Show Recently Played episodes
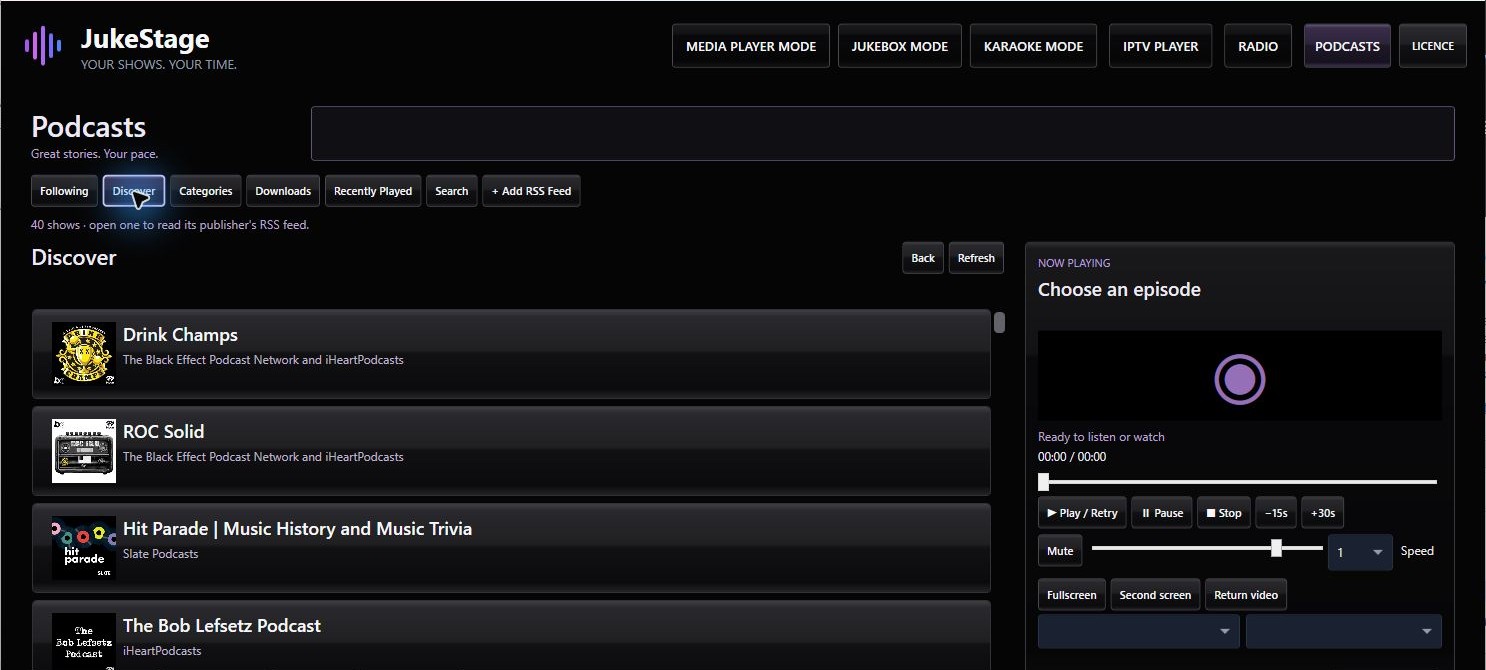The height and width of the screenshot is (670, 1486). [x=373, y=191]
